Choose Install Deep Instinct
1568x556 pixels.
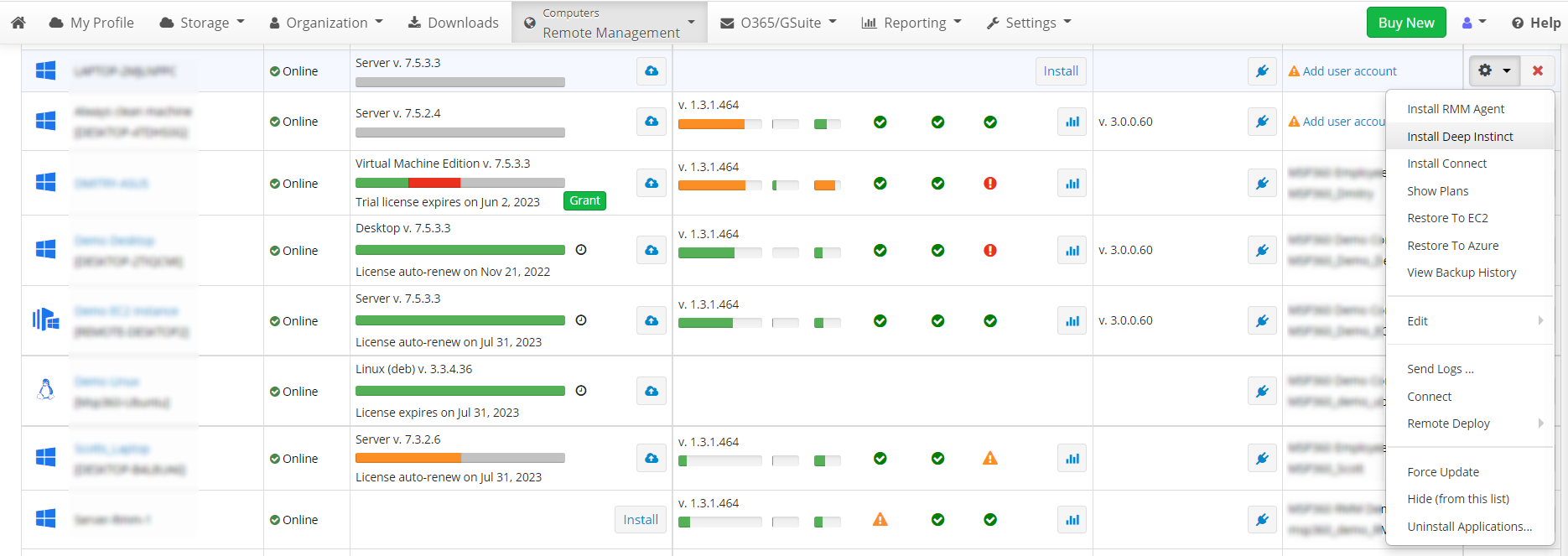click(1460, 137)
